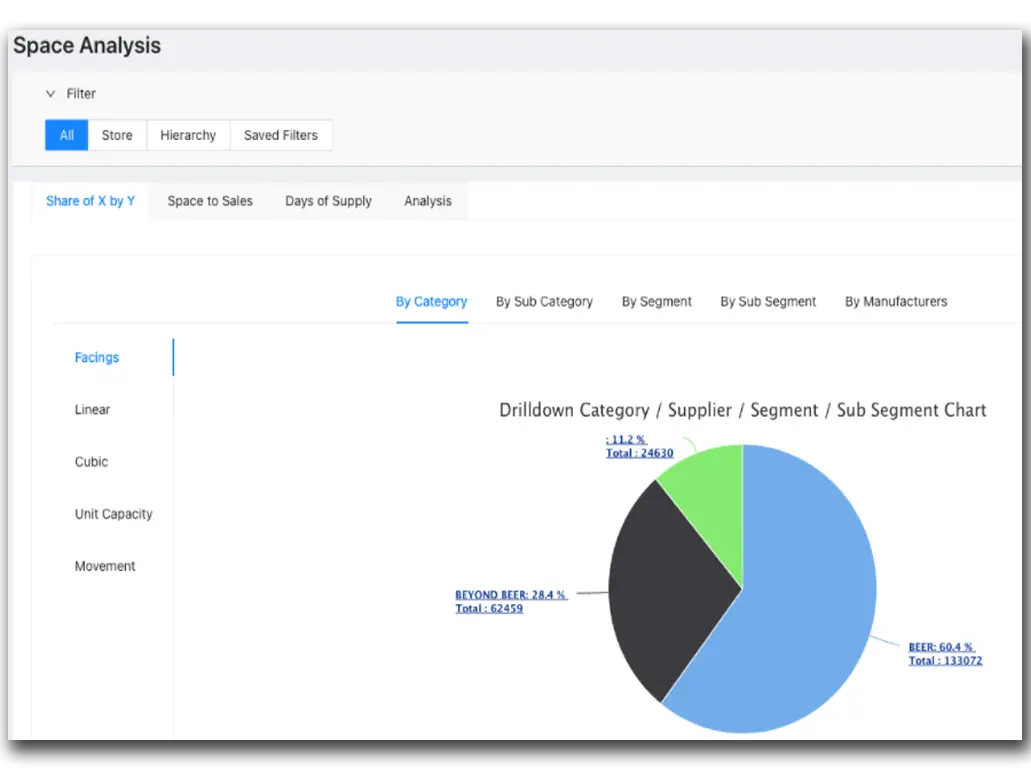This screenshot has width=1031, height=770.
Task: Pick Cubic metric from sidebar
Action: 91,462
